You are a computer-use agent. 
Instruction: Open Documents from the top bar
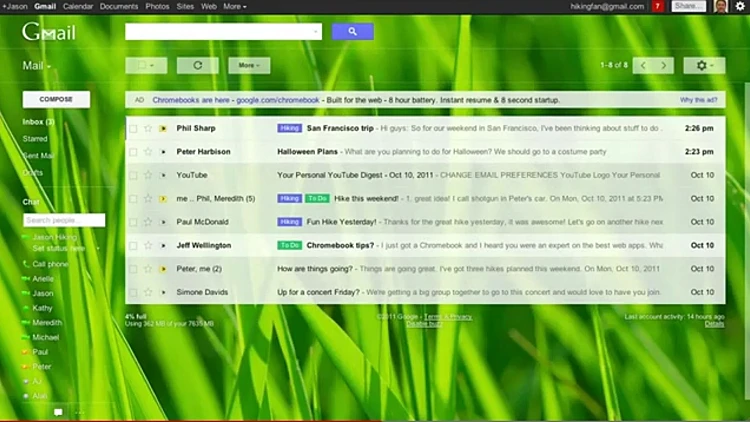point(119,6)
